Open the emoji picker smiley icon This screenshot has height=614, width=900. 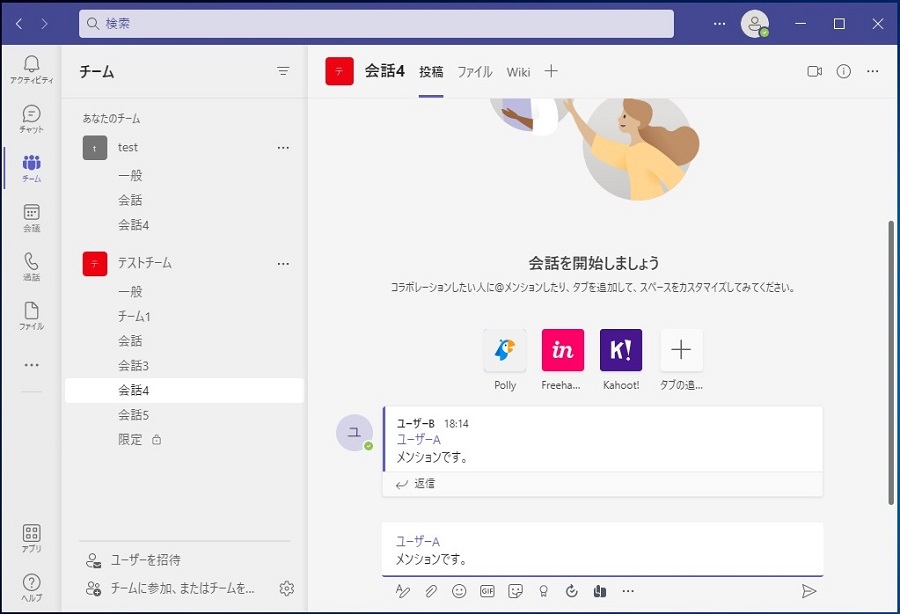pos(459,591)
